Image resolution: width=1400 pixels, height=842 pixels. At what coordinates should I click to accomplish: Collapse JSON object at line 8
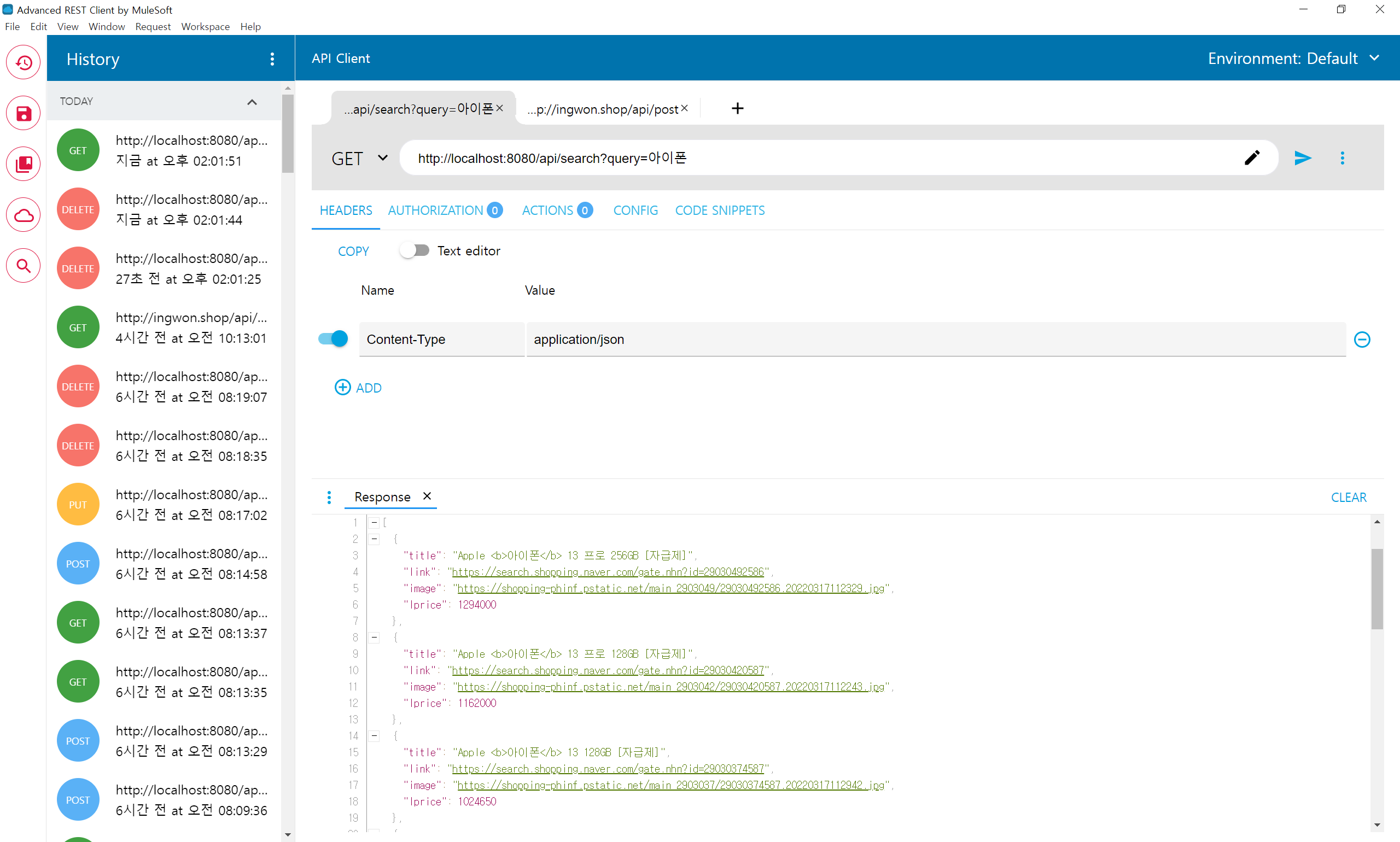pyautogui.click(x=374, y=637)
